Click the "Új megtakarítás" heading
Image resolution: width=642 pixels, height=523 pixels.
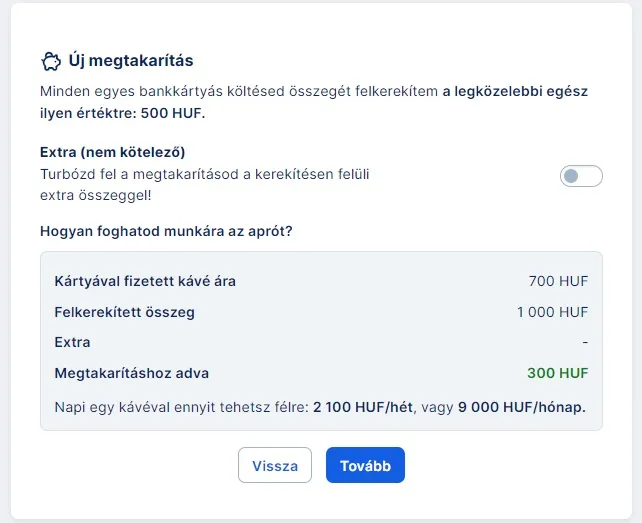pyautogui.click(x=131, y=61)
